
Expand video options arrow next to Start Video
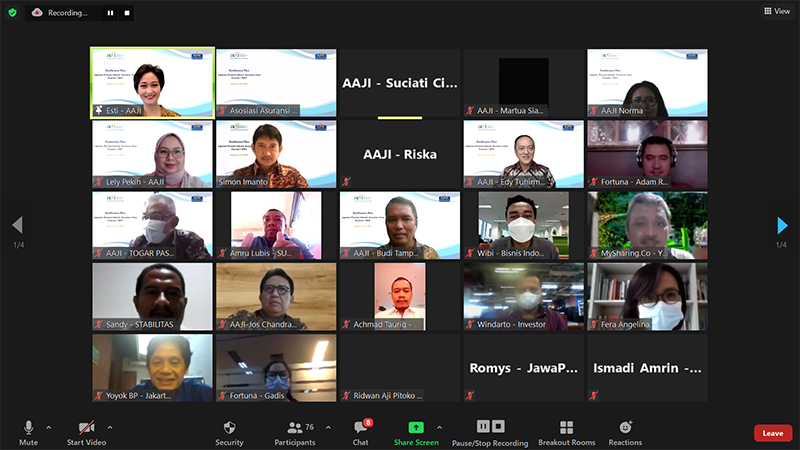tap(110, 428)
